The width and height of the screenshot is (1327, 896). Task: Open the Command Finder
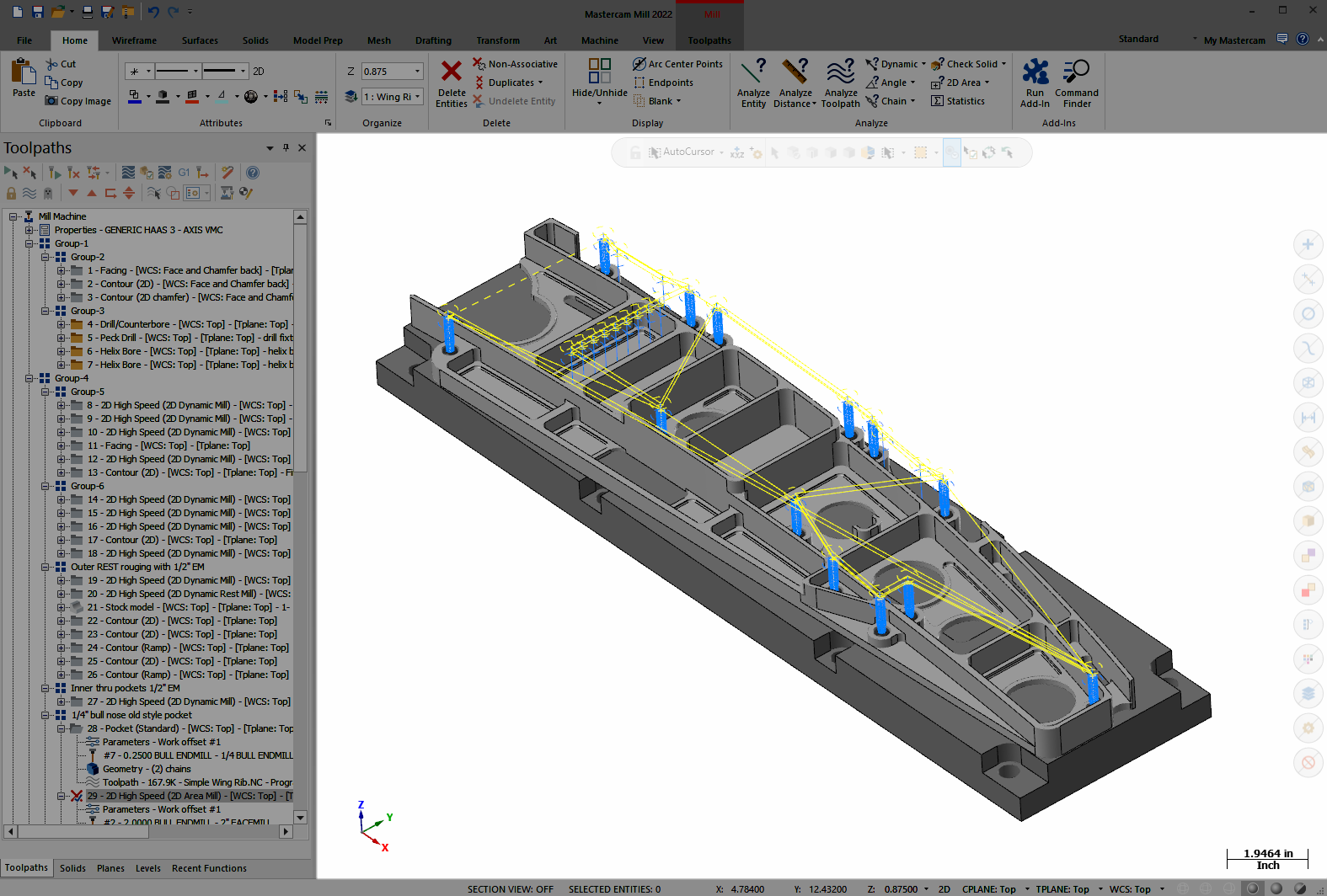[1077, 83]
